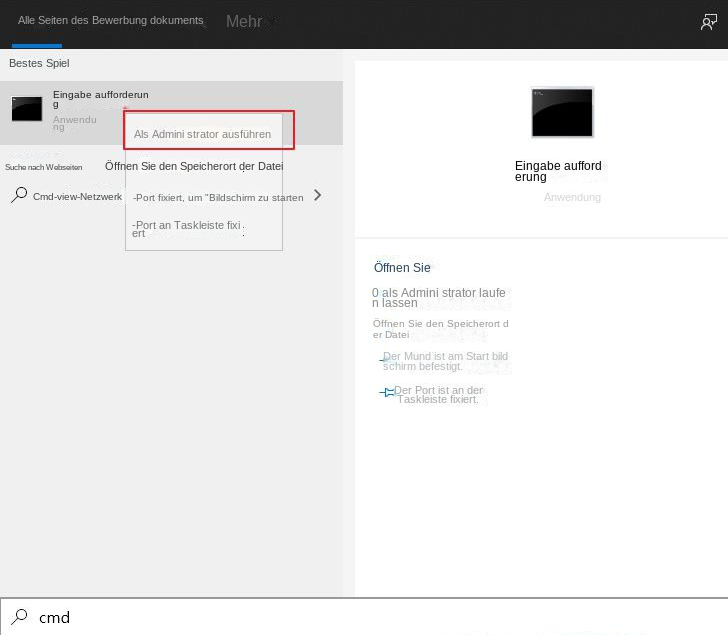This screenshot has width=728, height=635.
Task: Click the magnifier icon beside Cmd-view-Netzwerk
Action: 19,195
